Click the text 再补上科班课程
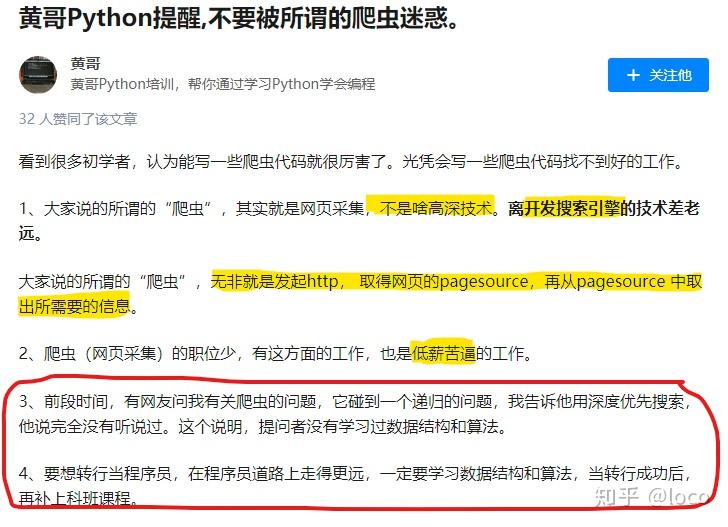 point(74,498)
